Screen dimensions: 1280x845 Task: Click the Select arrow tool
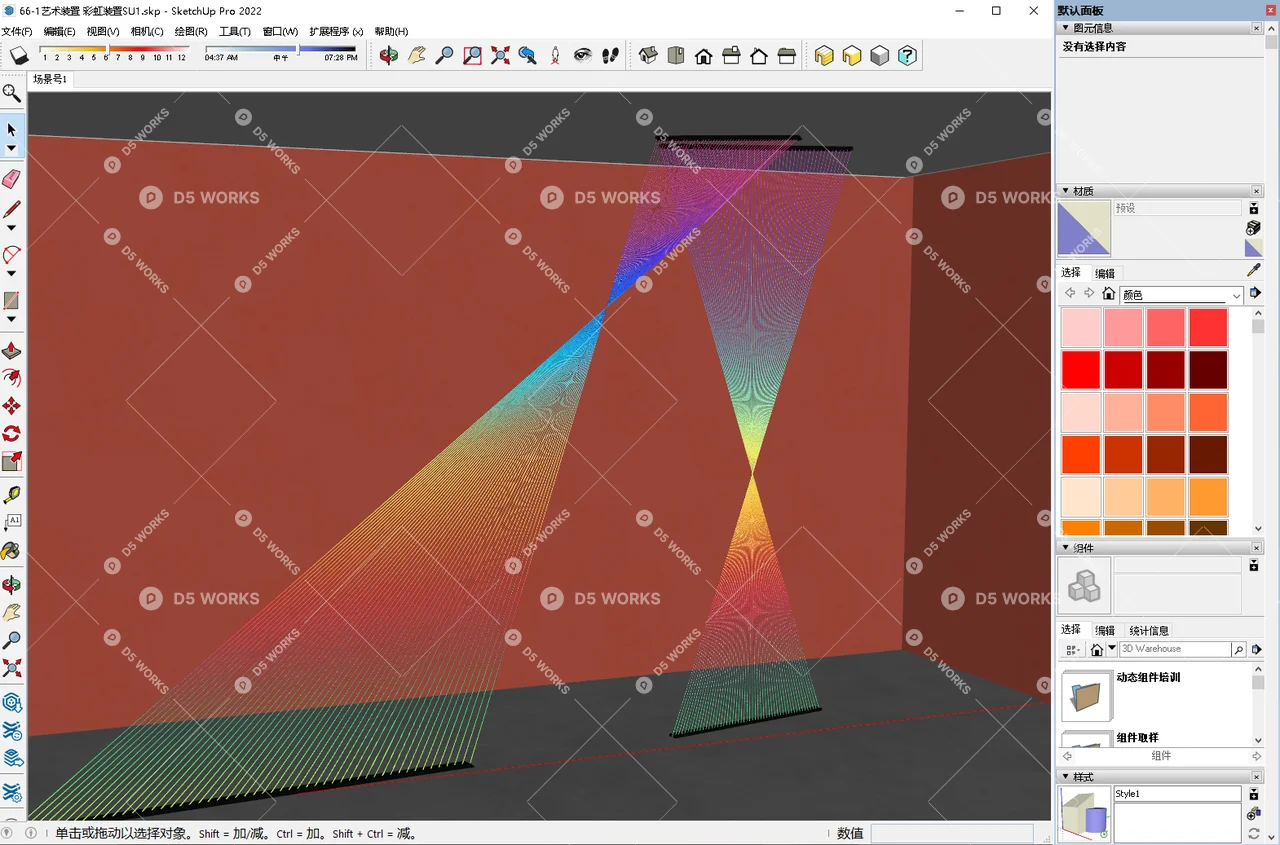[12, 130]
